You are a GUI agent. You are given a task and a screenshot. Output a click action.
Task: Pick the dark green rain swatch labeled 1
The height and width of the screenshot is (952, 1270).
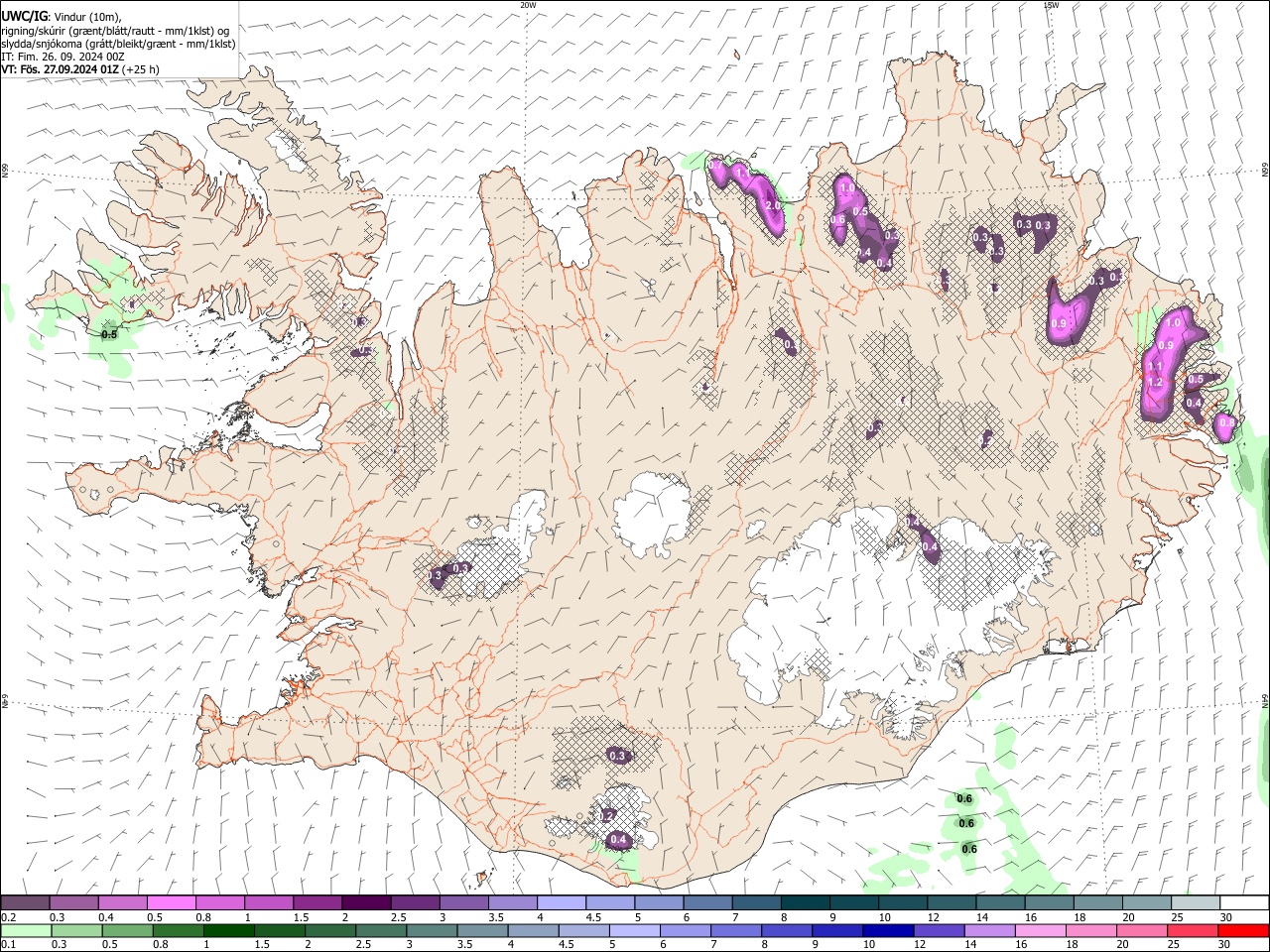pyautogui.click(x=228, y=930)
